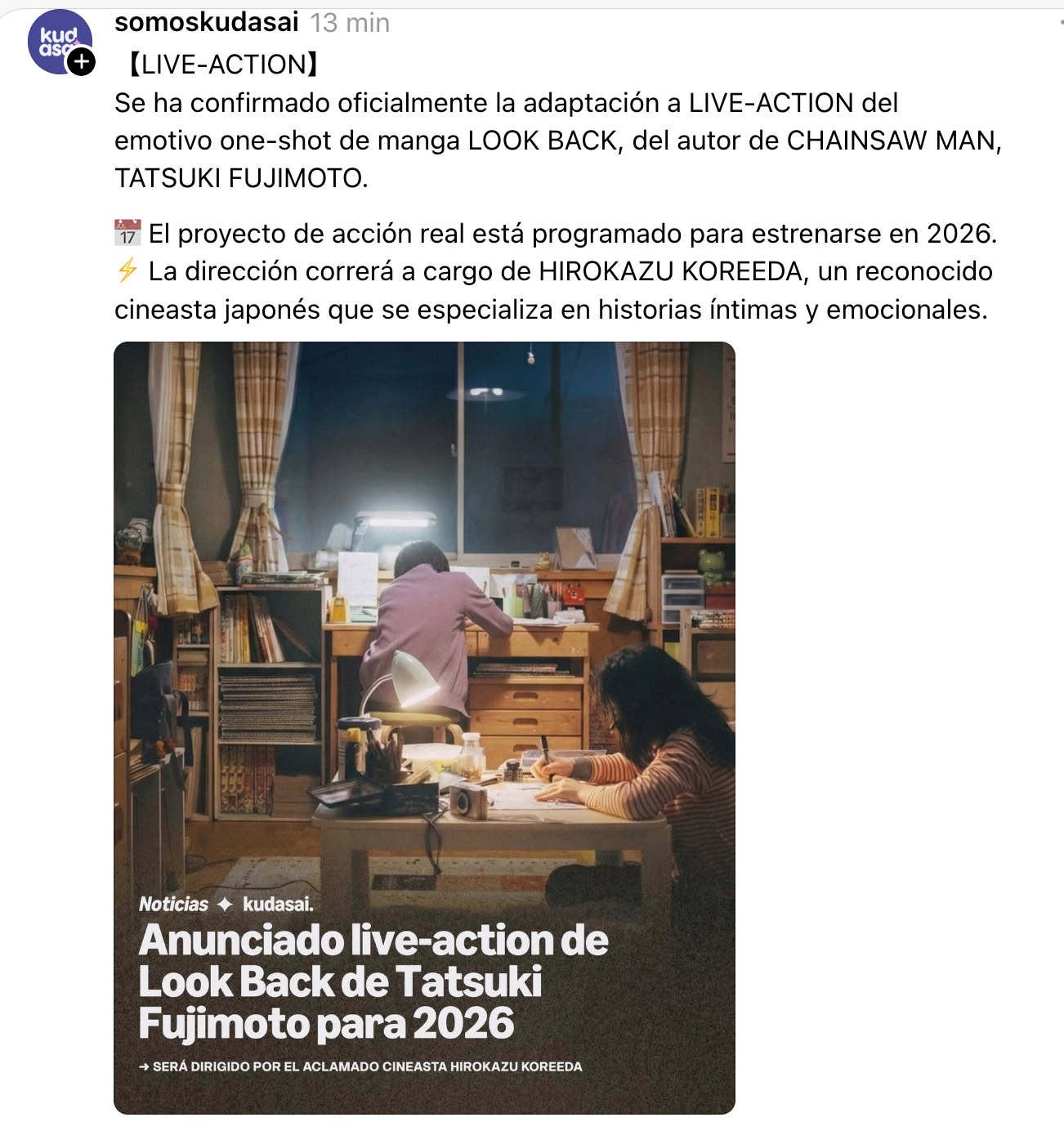Screen dimensions: 1064x1131
Task: Click the kudasai. watermark on the image
Action: click(278, 904)
